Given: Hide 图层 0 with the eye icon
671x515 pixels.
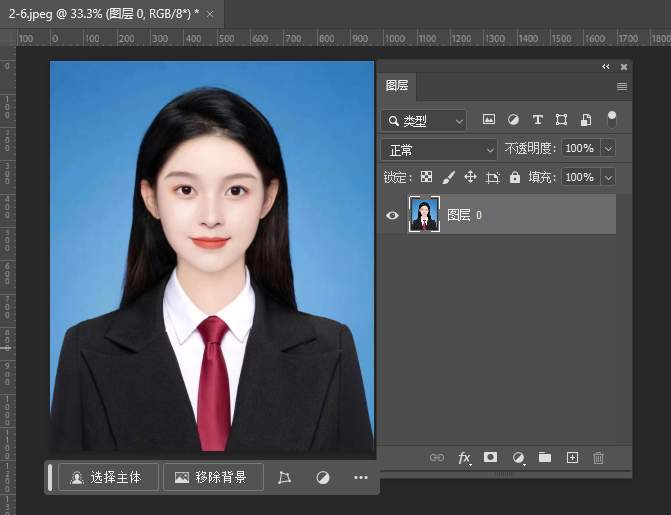Looking at the screenshot, I should coord(392,214).
